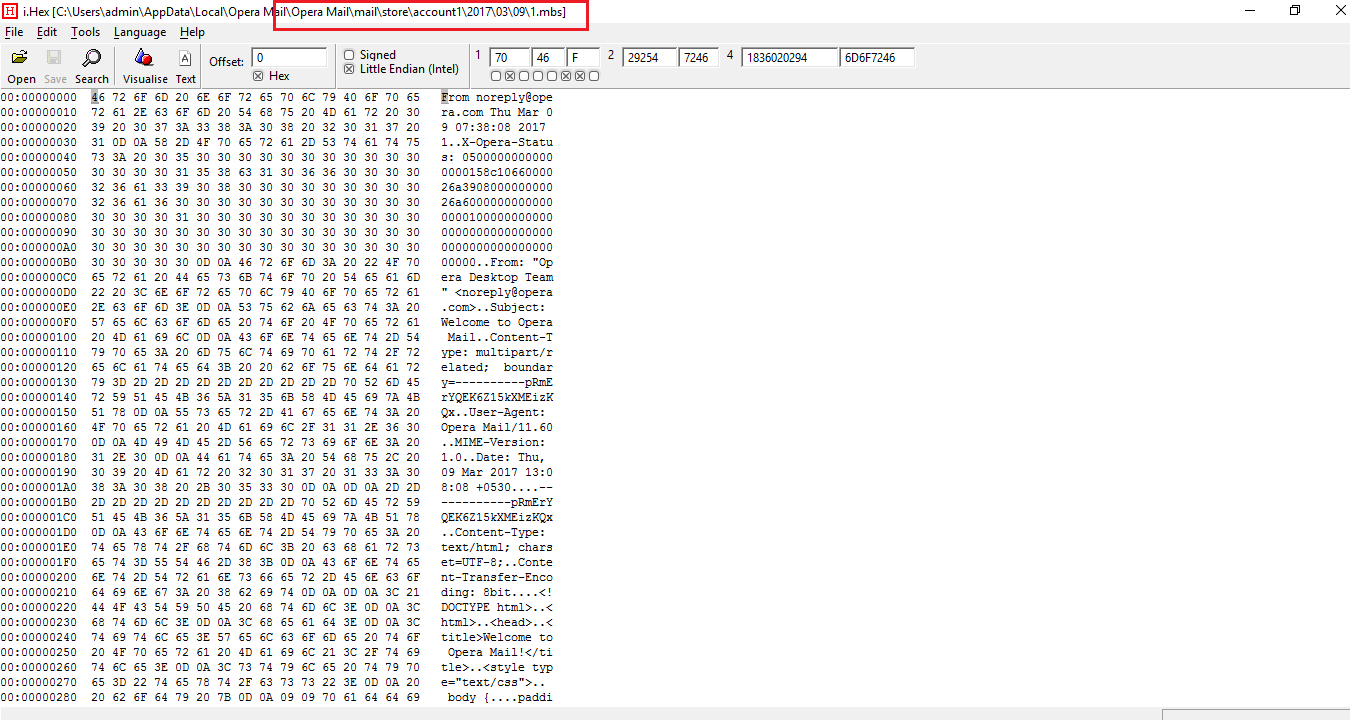Click the greyed Save floppy disk icon
Image resolution: width=1350 pixels, height=720 pixels.
[54, 58]
